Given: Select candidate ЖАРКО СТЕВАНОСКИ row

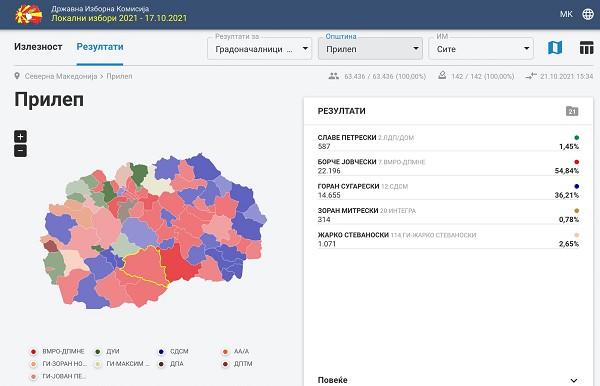Looking at the screenshot, I should coord(448,239).
